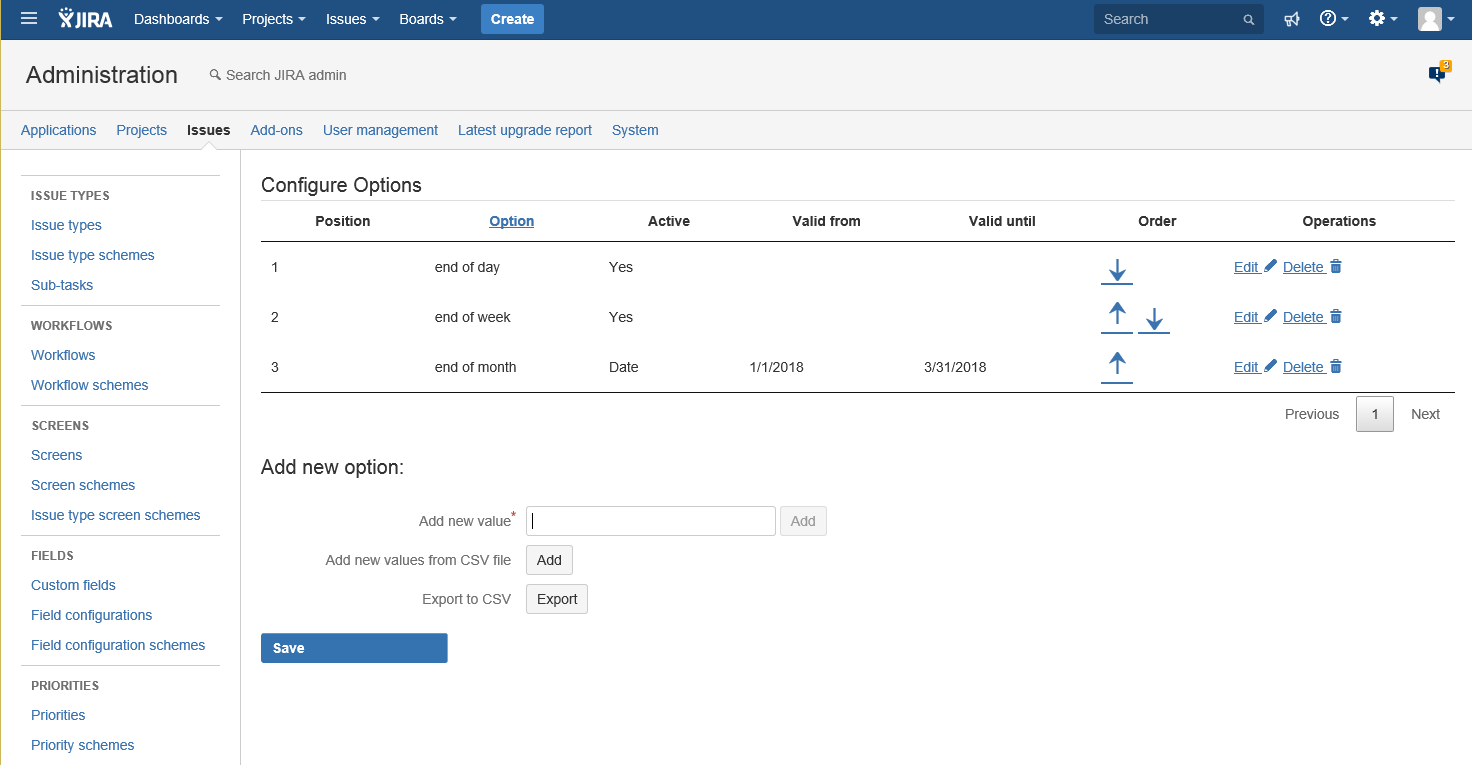The width and height of the screenshot is (1472, 765).
Task: Click trash icon for 'end of month'
Action: 1336,366
